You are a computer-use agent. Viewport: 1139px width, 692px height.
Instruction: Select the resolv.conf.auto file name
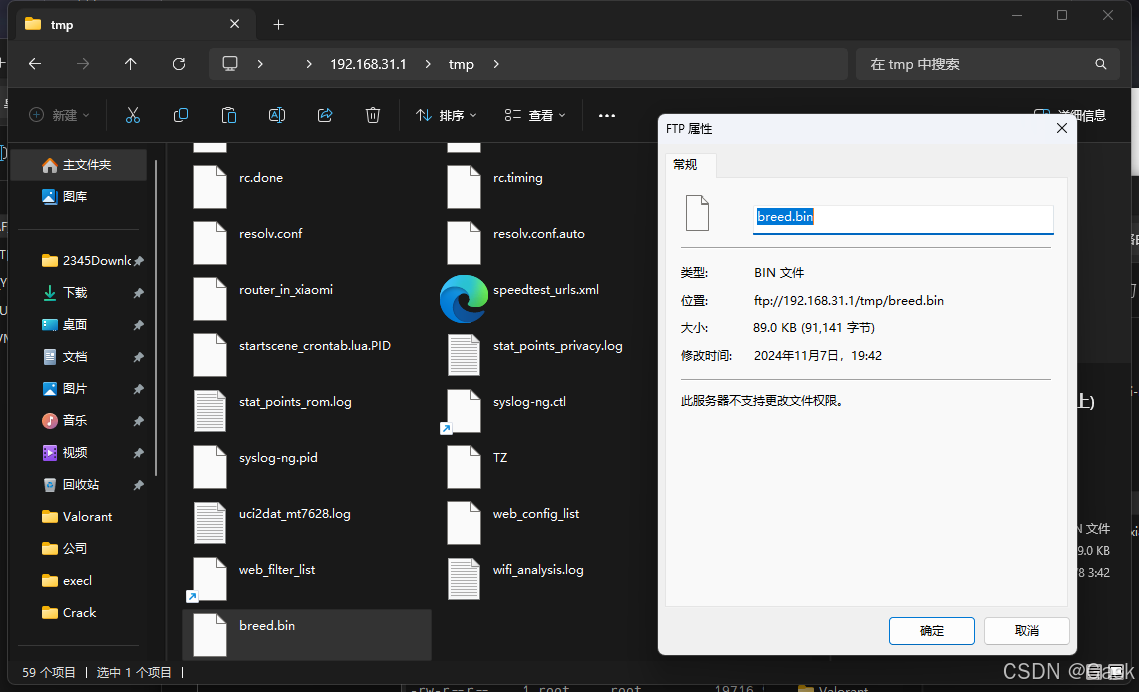tap(538, 234)
